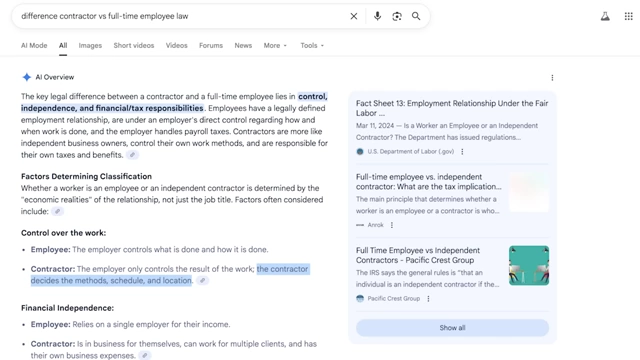Click 'Factors Determining Classification' heading
The width and height of the screenshot is (640, 360).
[x=87, y=176]
